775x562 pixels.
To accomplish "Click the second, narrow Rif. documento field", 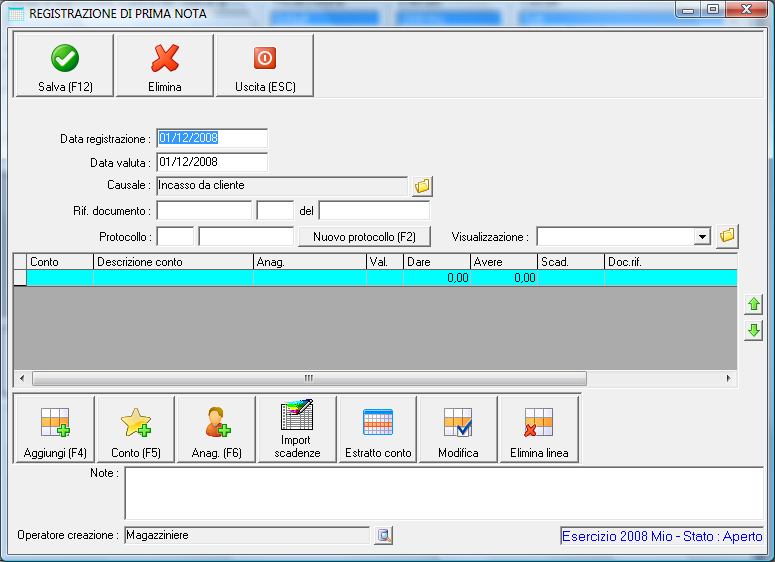I will point(275,211).
